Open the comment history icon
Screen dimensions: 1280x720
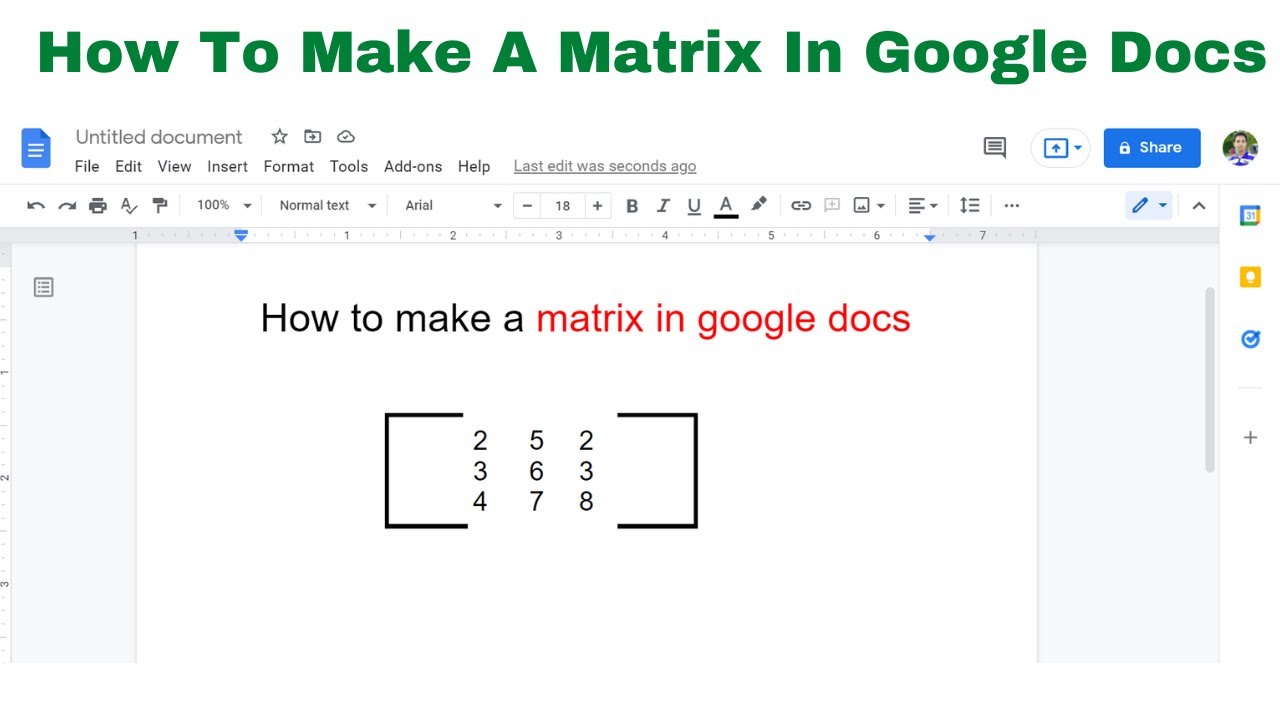(995, 148)
